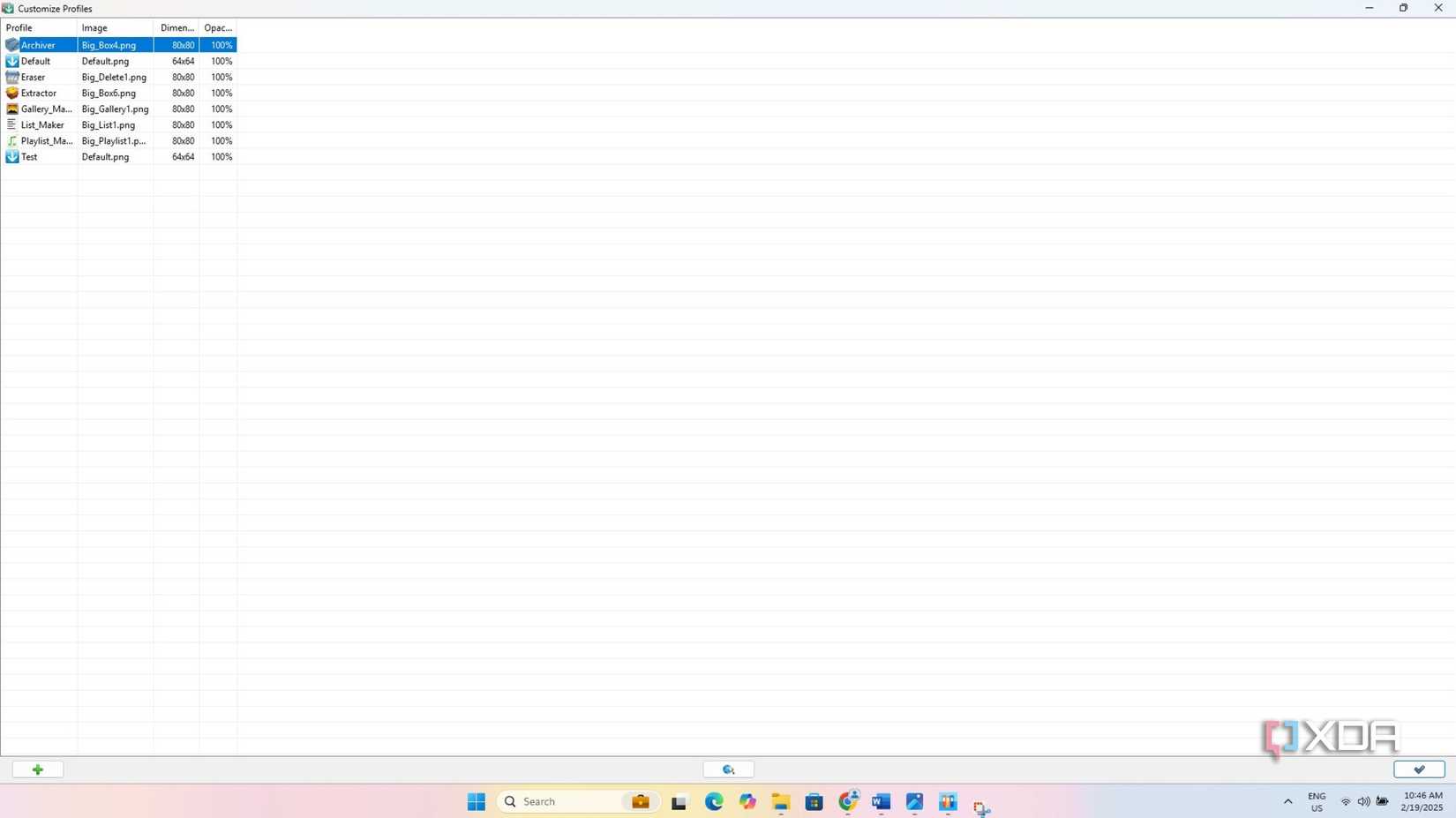This screenshot has height=818, width=1456.
Task: Click the Playlist_Maker music note icon
Action: point(11,140)
